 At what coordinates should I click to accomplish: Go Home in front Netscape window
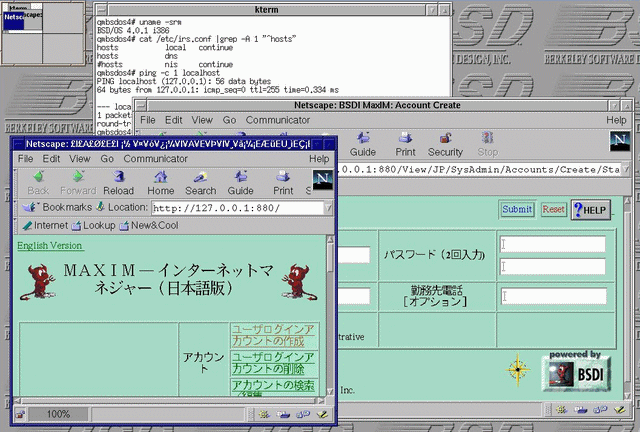(161, 182)
